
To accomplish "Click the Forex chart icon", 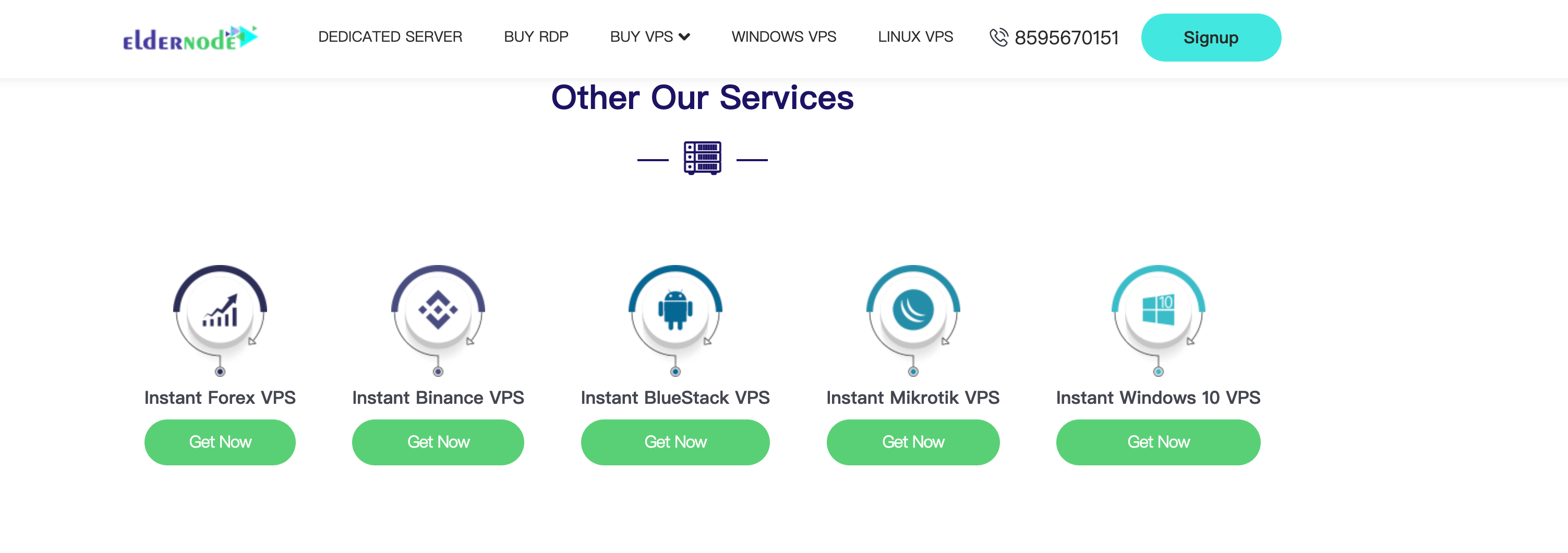I will [220, 310].
